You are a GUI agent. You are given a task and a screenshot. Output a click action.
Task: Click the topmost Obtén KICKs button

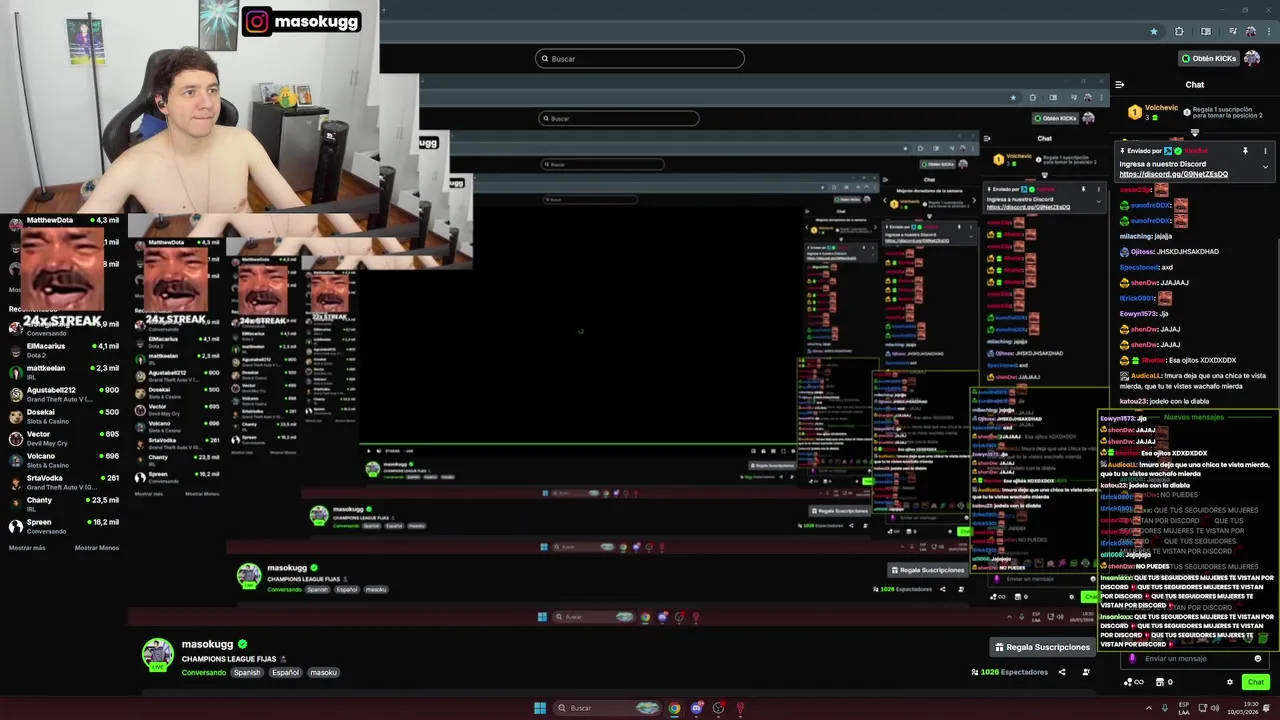tap(1208, 59)
